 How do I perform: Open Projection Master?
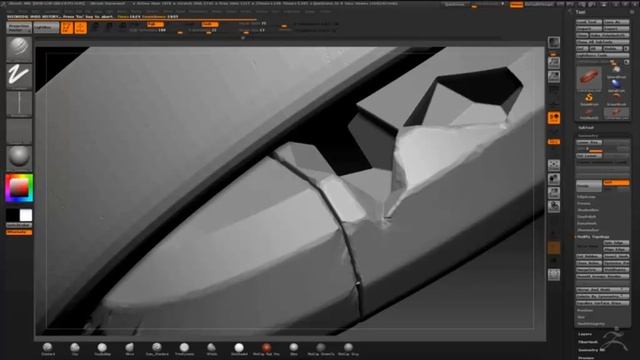tap(19, 27)
